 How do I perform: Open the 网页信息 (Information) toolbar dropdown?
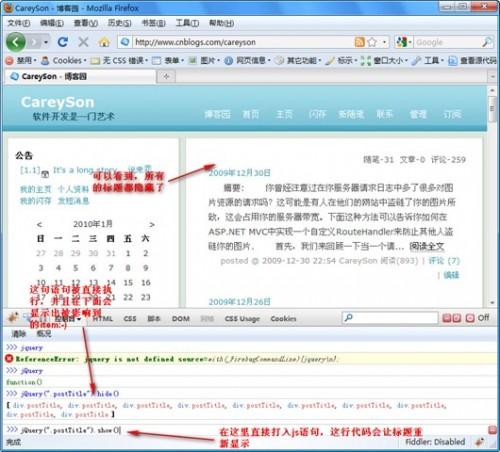247,61
